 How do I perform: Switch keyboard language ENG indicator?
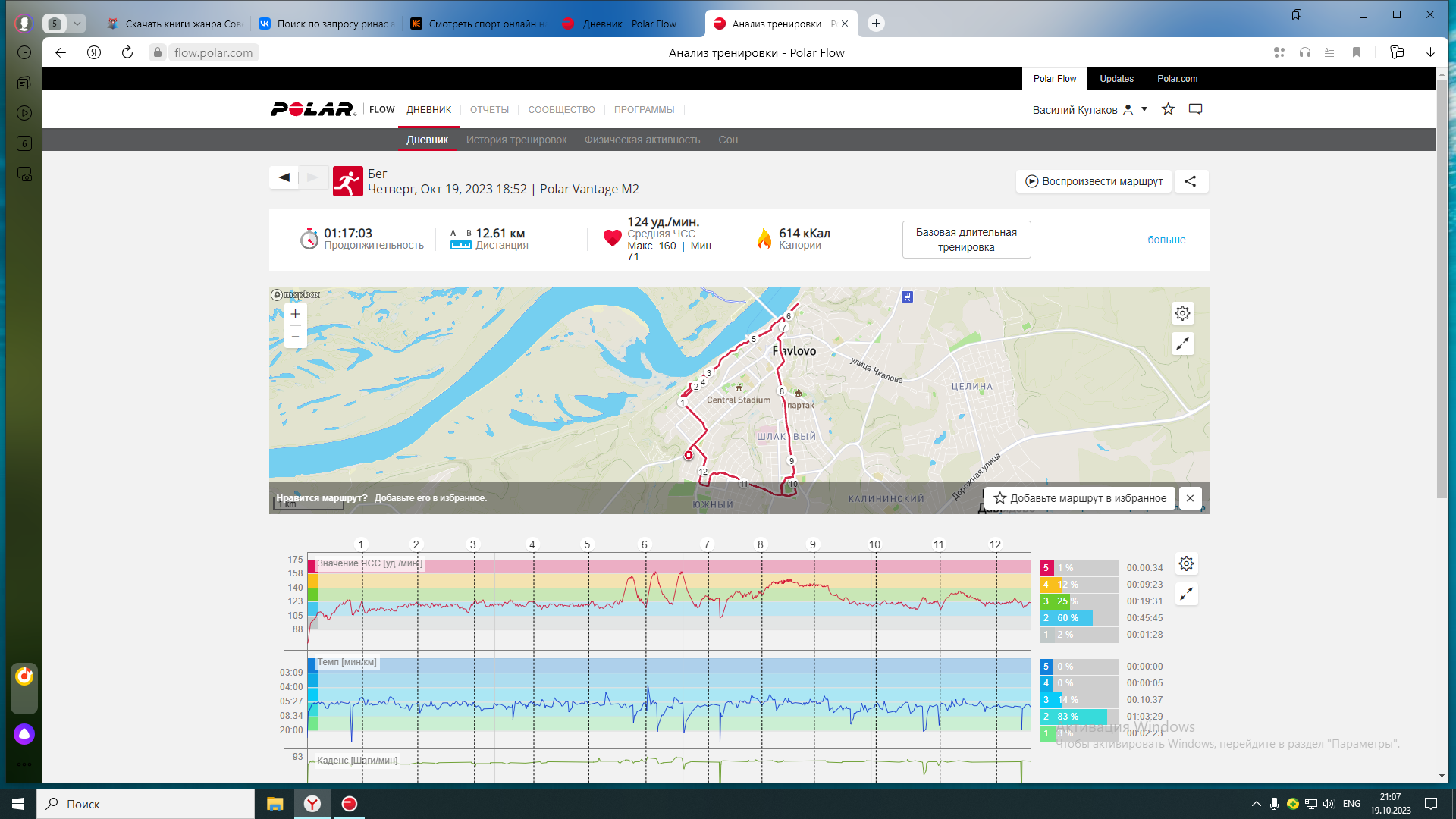[1351, 804]
